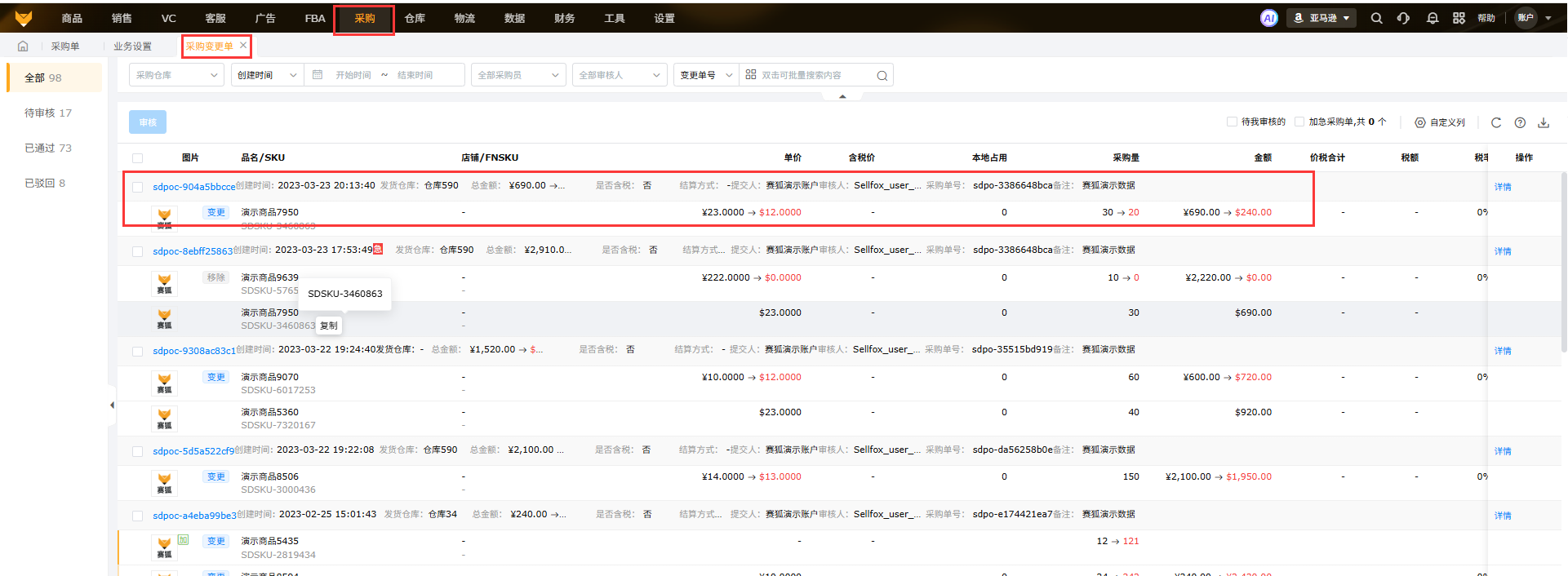Click the help question mark icon above table
Image resolution: width=1568 pixels, height=576 pixels.
tap(1519, 122)
